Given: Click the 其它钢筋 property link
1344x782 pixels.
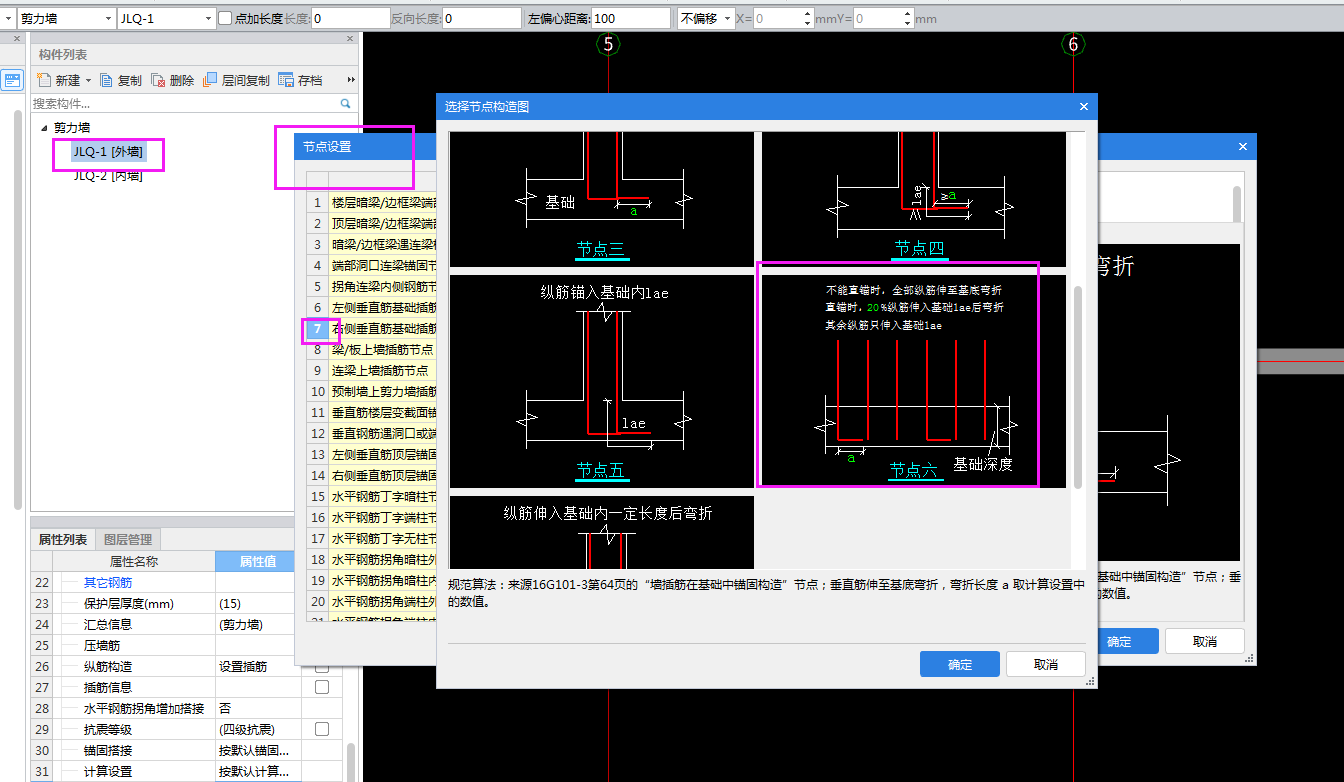Looking at the screenshot, I should (107, 582).
